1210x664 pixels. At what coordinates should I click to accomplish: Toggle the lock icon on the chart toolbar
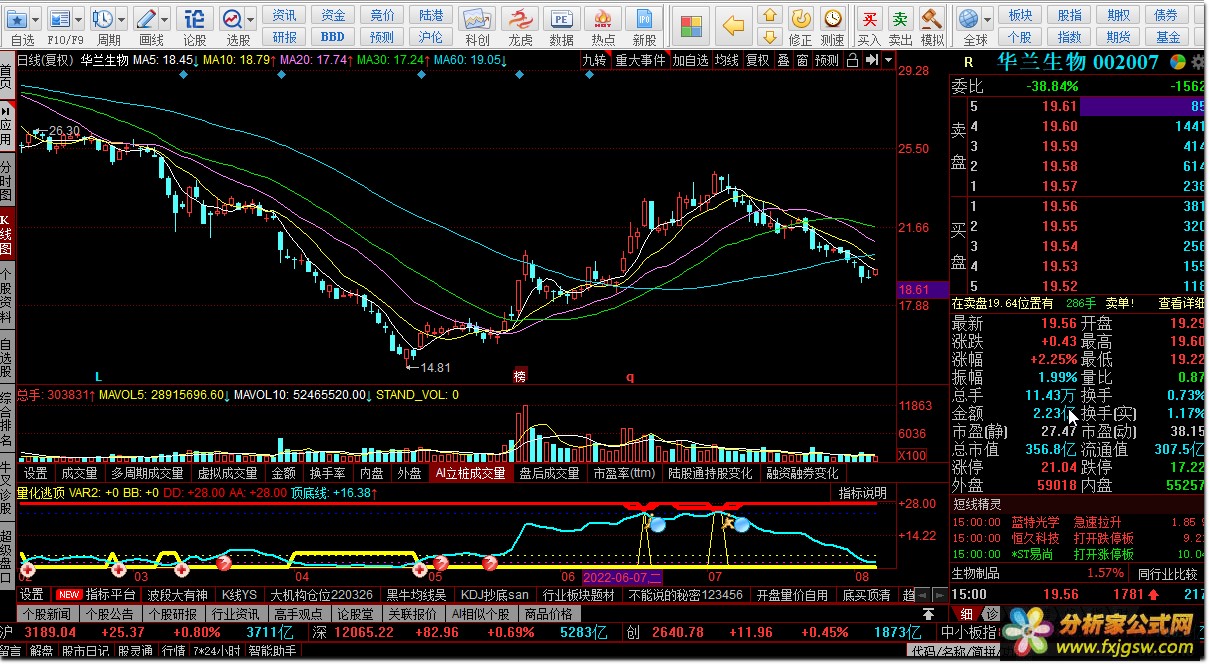[x=852, y=60]
